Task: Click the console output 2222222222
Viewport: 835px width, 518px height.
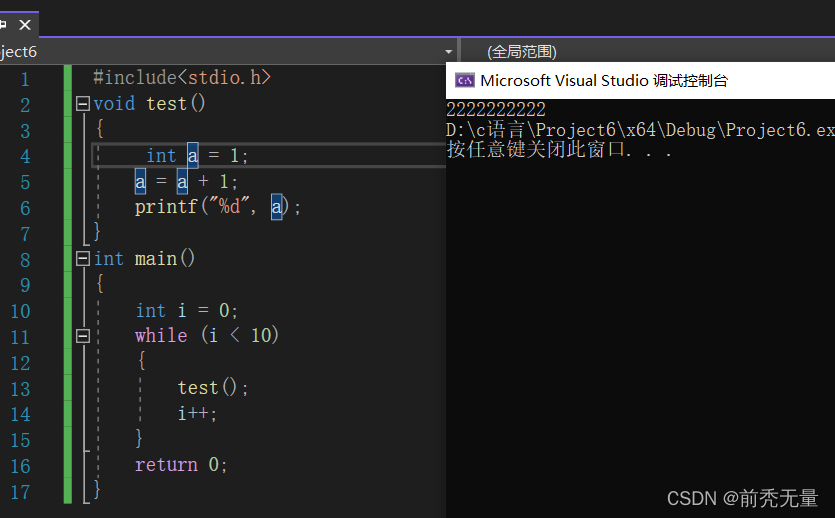Action: coord(496,110)
